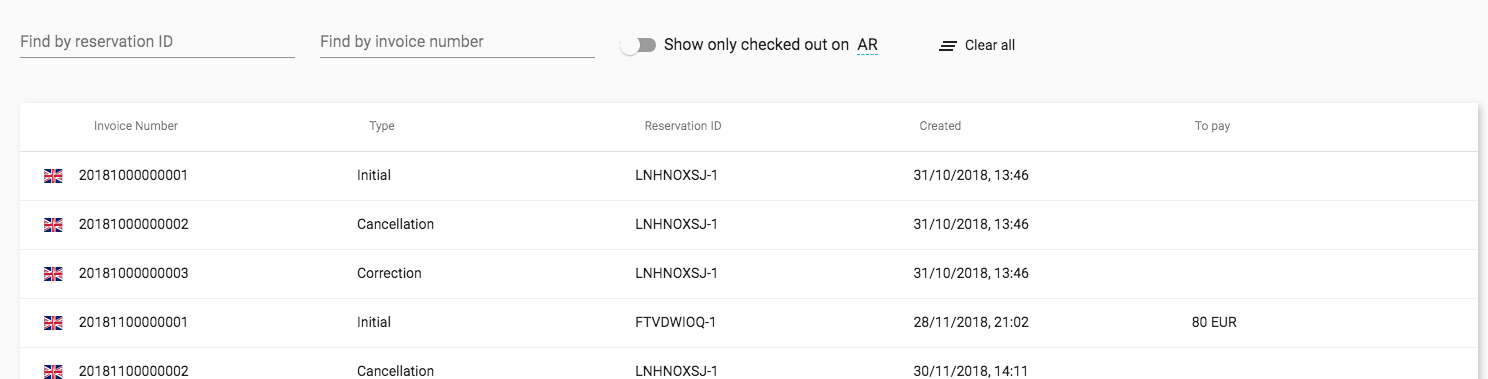This screenshot has width=1488, height=379.
Task: Sort by Created column header
Action: (940, 126)
